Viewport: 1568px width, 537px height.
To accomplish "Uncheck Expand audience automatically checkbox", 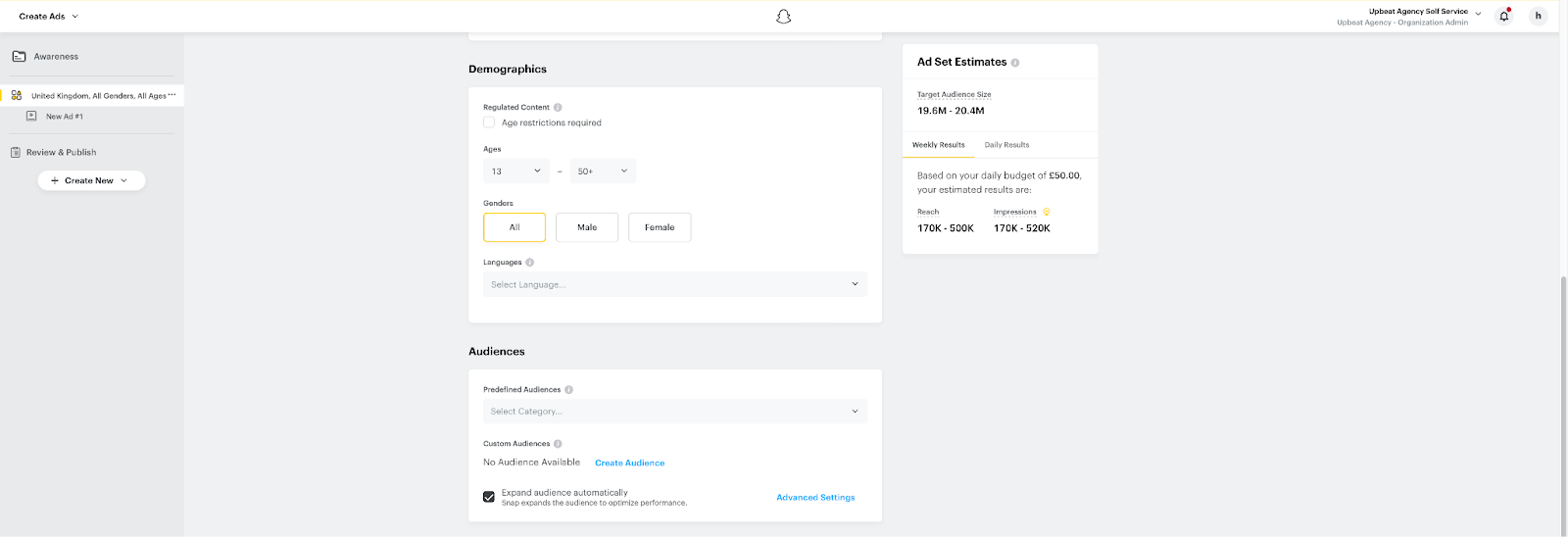I will (489, 497).
